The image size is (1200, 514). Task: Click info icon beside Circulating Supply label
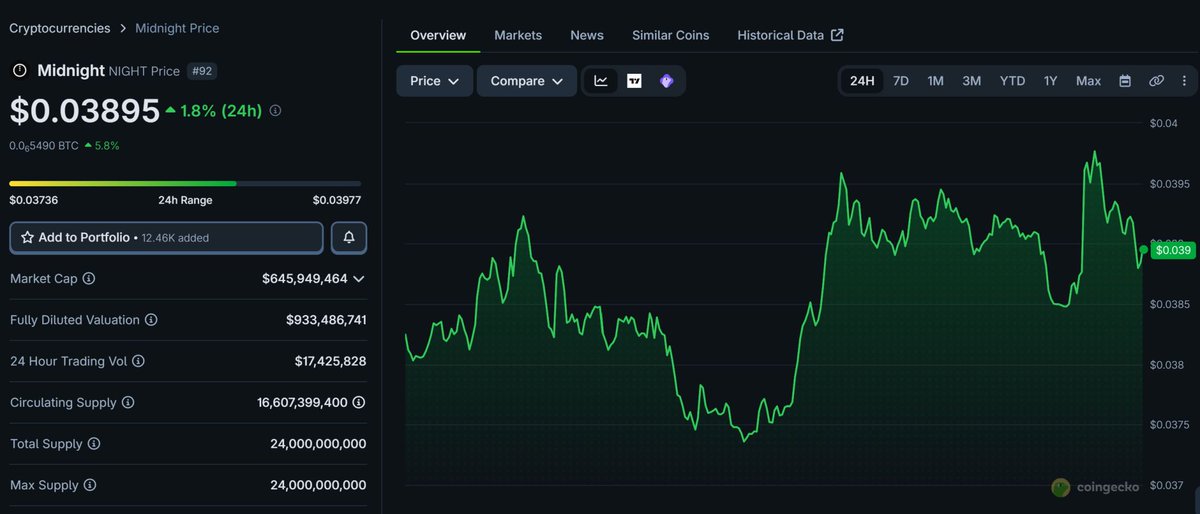pyautogui.click(x=127, y=402)
